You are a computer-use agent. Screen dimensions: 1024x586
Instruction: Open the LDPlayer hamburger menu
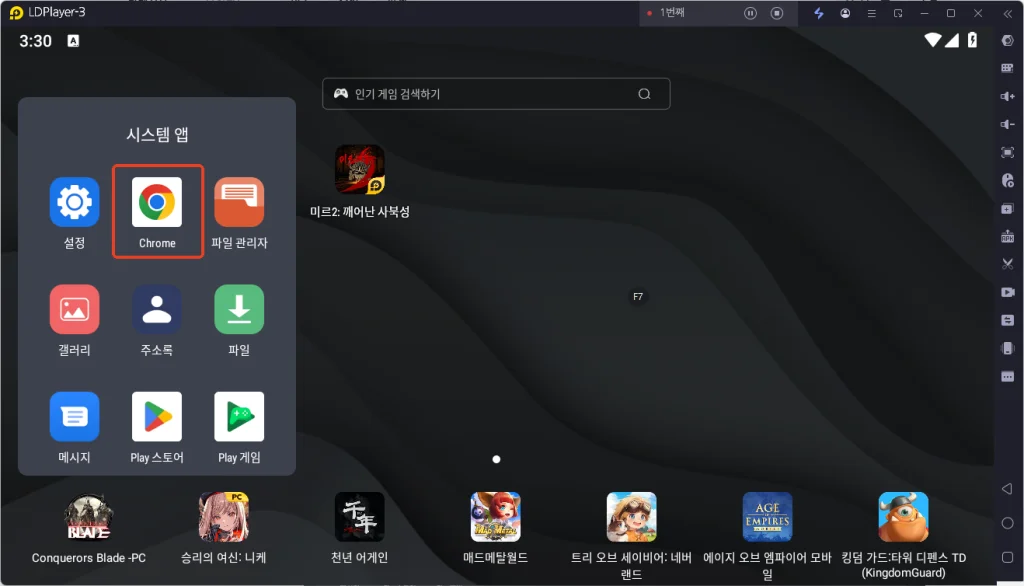click(872, 13)
